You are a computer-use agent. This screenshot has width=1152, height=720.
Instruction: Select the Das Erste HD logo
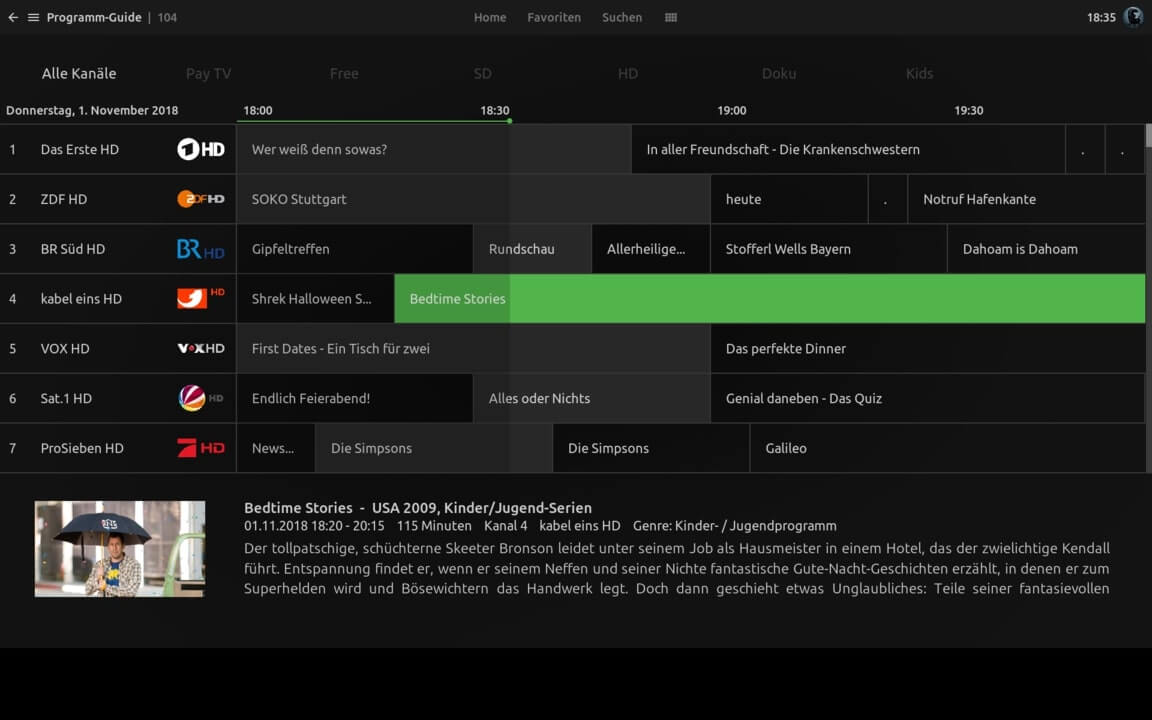point(201,149)
